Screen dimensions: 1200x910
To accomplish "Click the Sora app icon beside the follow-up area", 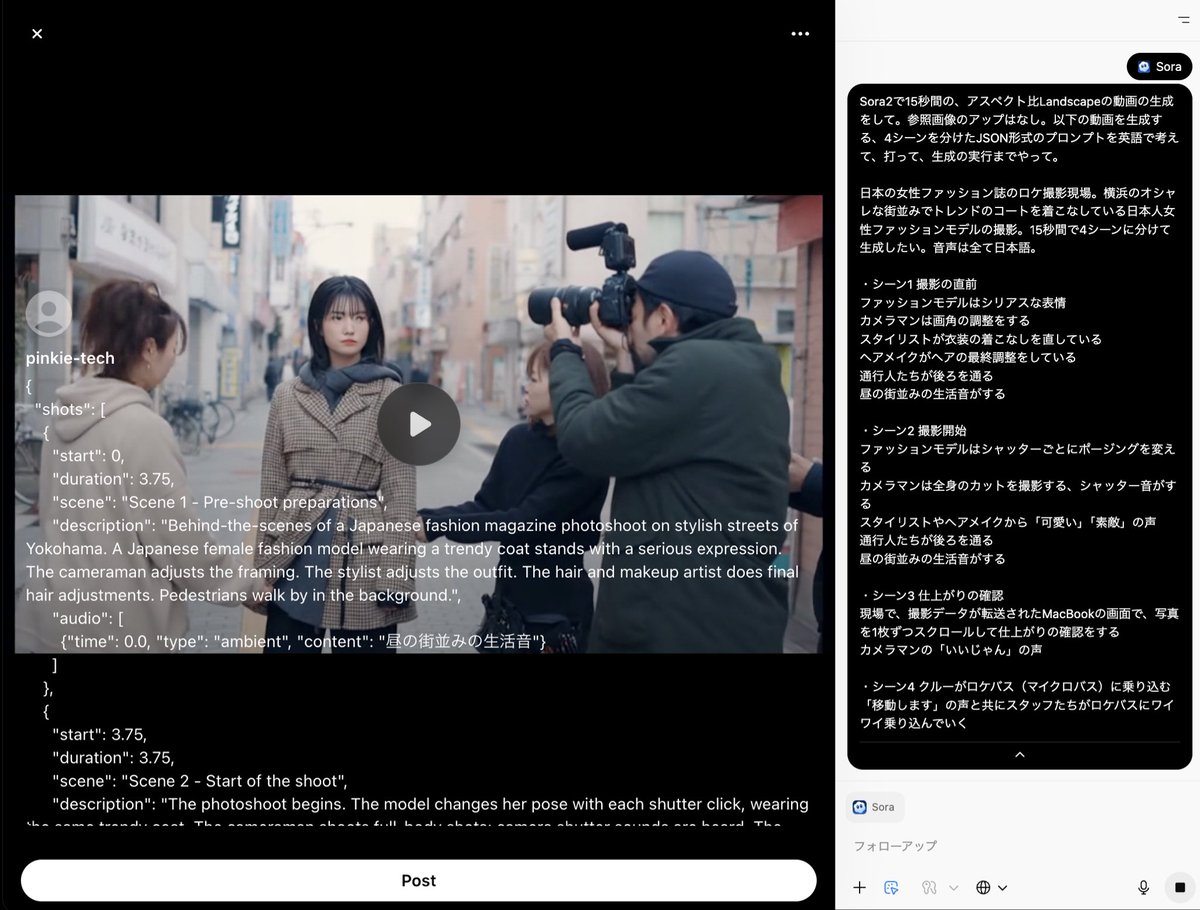I will (x=875, y=806).
